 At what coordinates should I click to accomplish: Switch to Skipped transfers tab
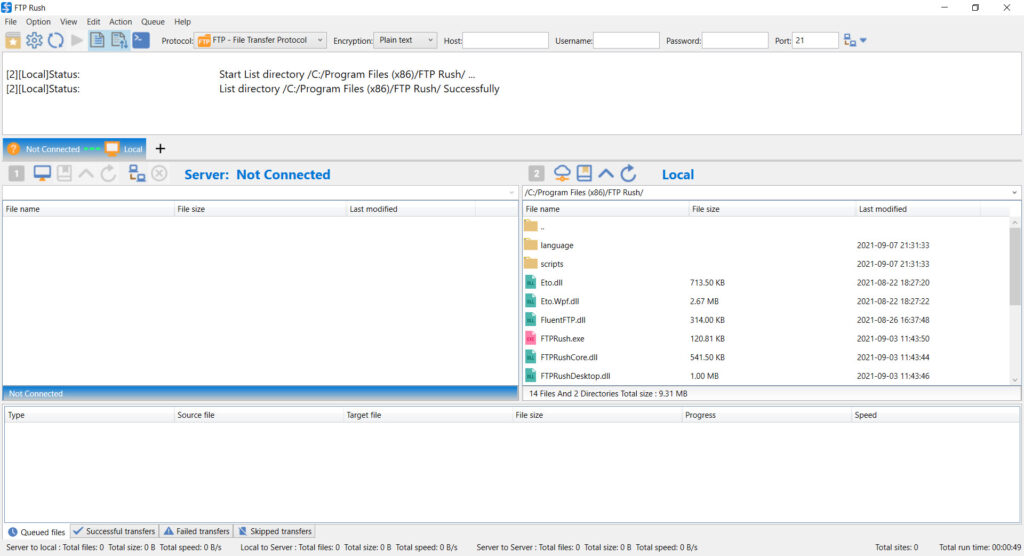pos(275,532)
